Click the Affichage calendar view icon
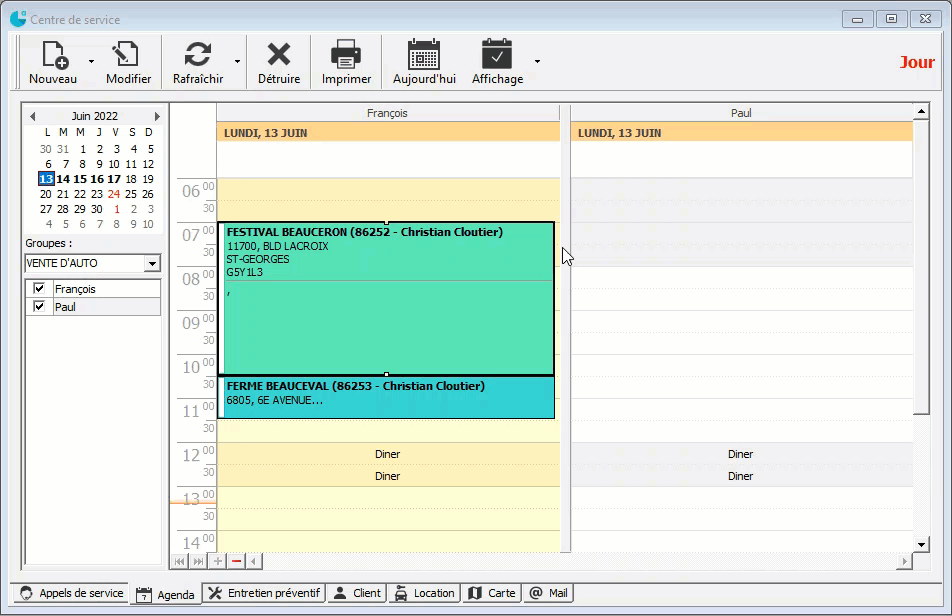Image resolution: width=952 pixels, height=616 pixels. (x=497, y=55)
